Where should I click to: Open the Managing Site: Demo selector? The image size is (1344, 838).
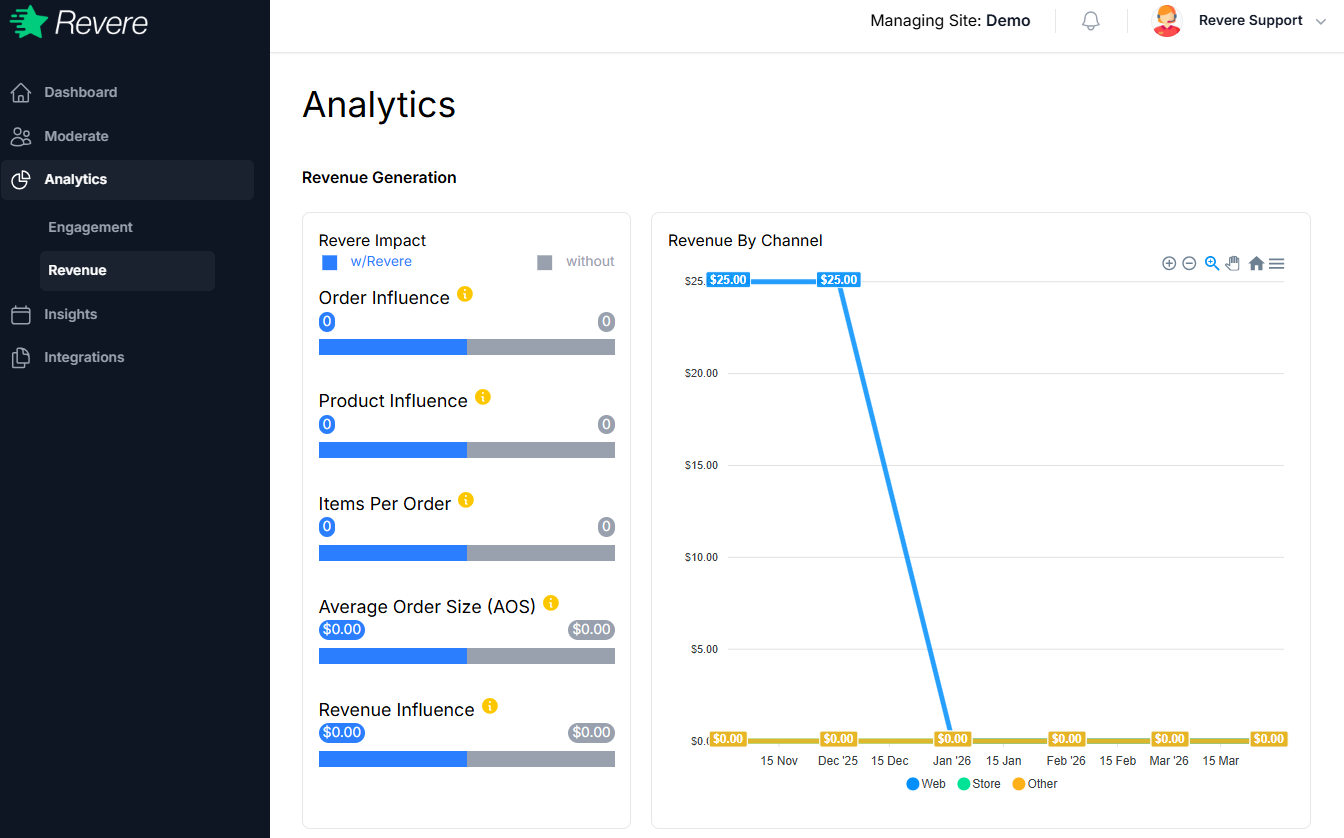pos(949,20)
